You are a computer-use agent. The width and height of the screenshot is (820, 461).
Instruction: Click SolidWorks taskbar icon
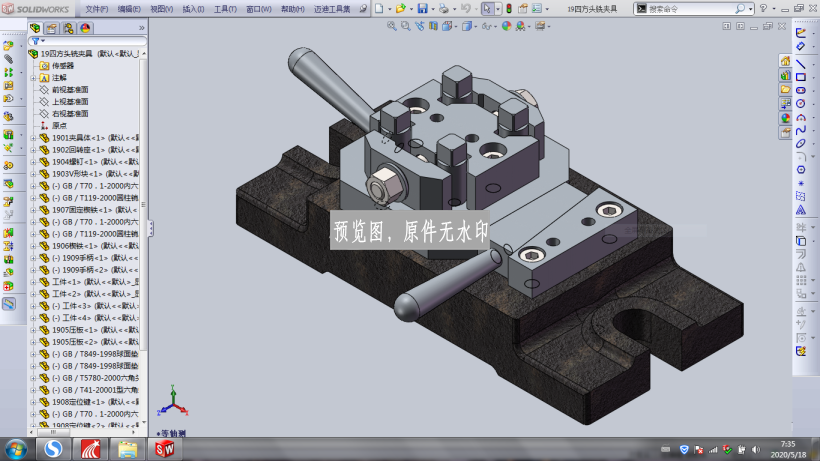(x=164, y=449)
